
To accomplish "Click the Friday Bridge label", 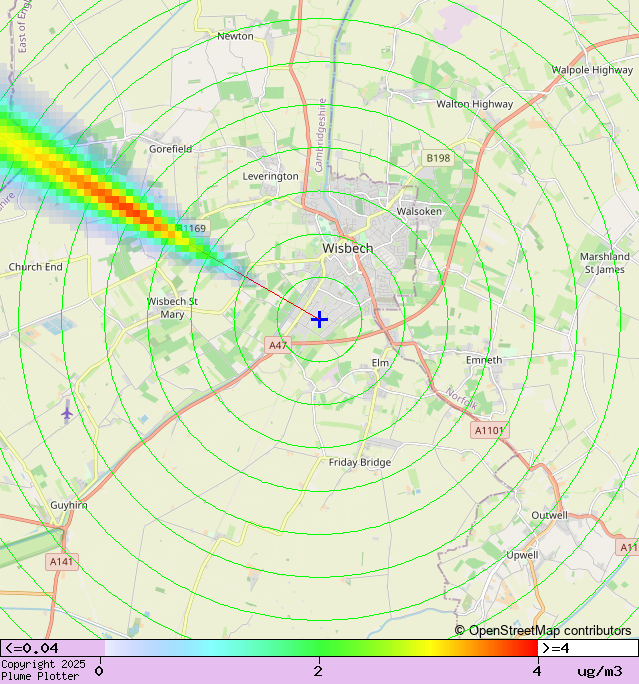I will 360,462.
